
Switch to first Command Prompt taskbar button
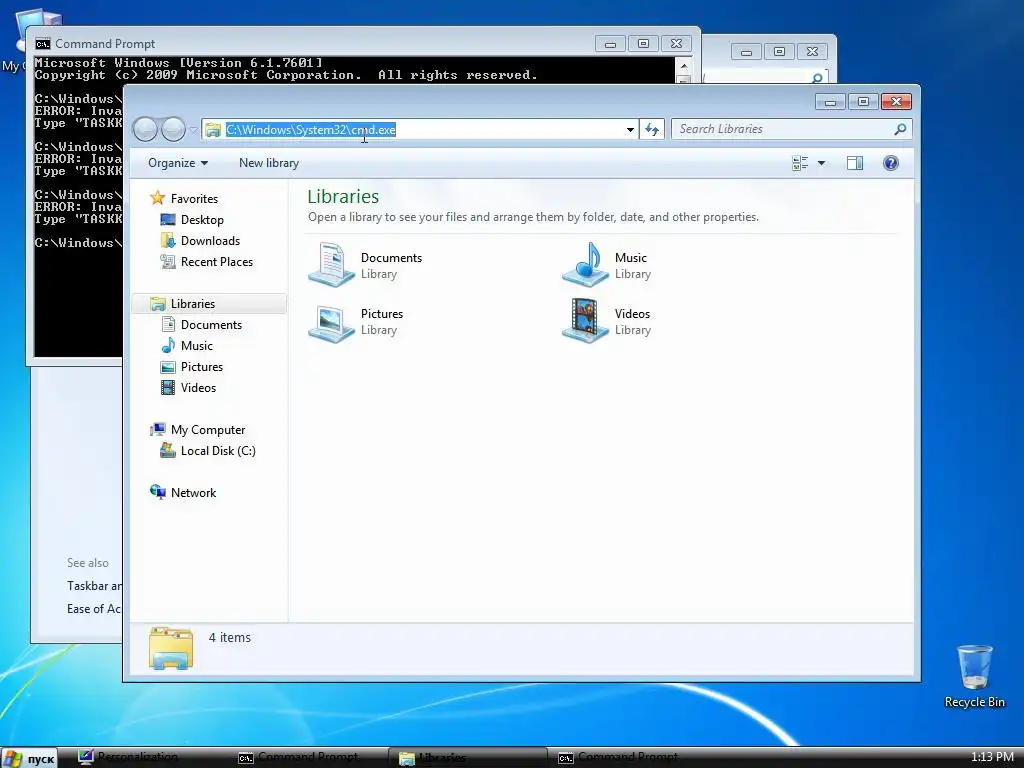tap(307, 758)
